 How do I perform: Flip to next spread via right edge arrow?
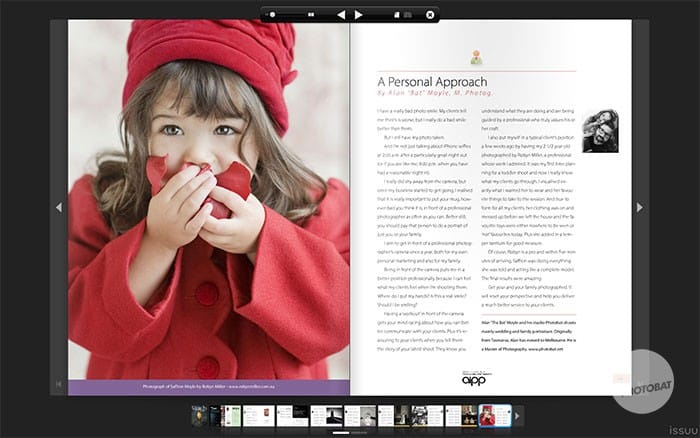[640, 207]
